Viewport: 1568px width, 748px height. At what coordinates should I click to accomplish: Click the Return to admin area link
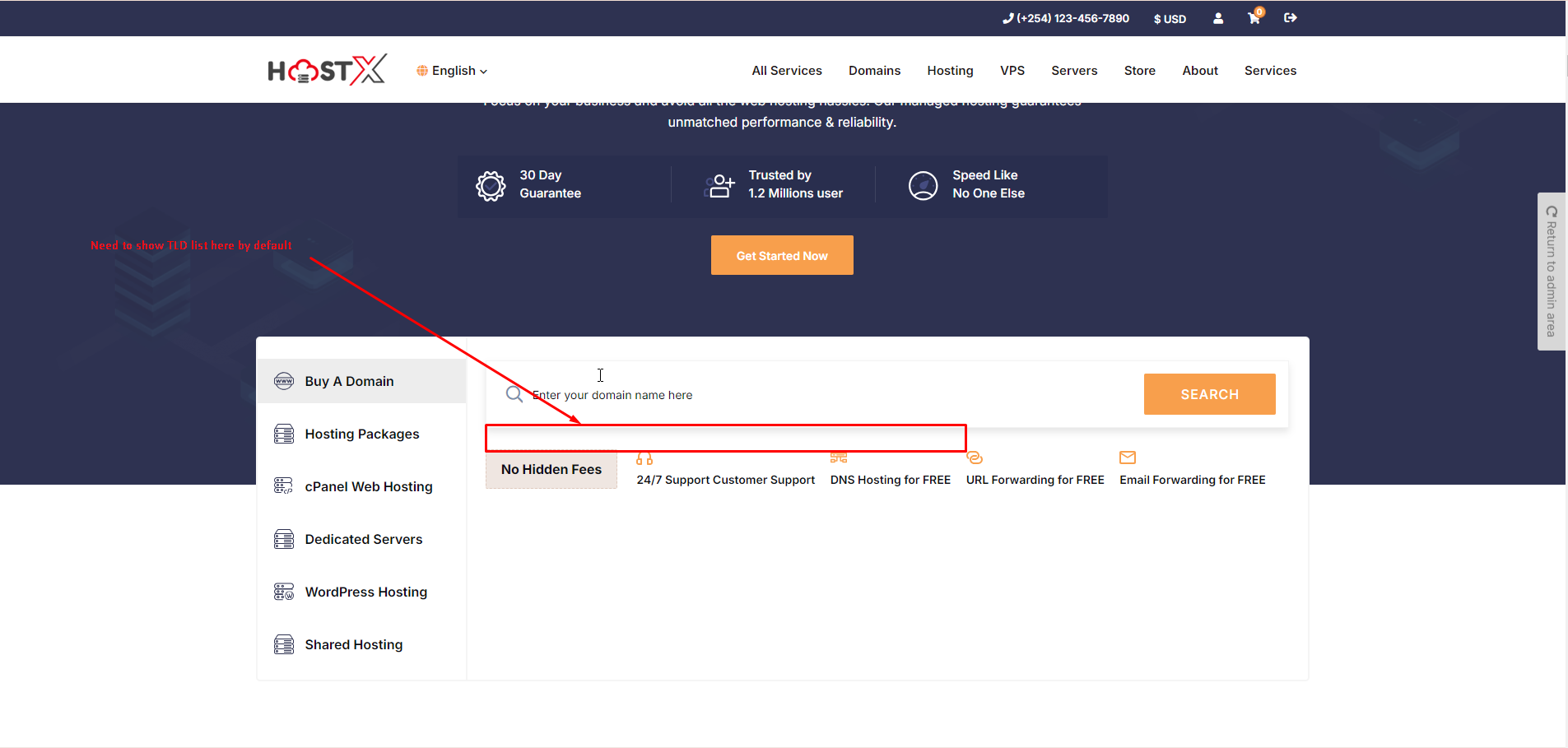[x=1552, y=272]
